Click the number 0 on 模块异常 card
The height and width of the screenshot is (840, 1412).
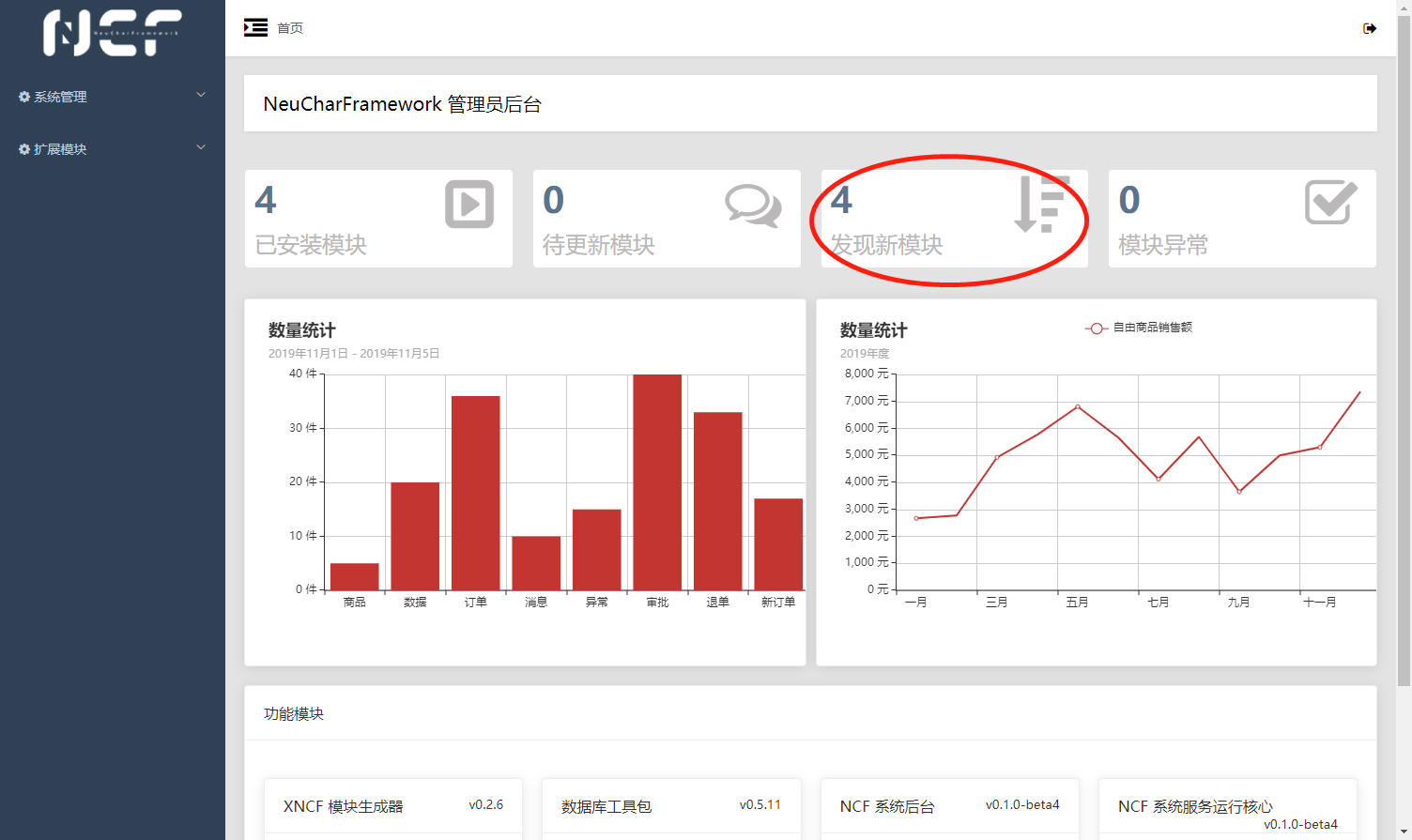coord(1129,200)
